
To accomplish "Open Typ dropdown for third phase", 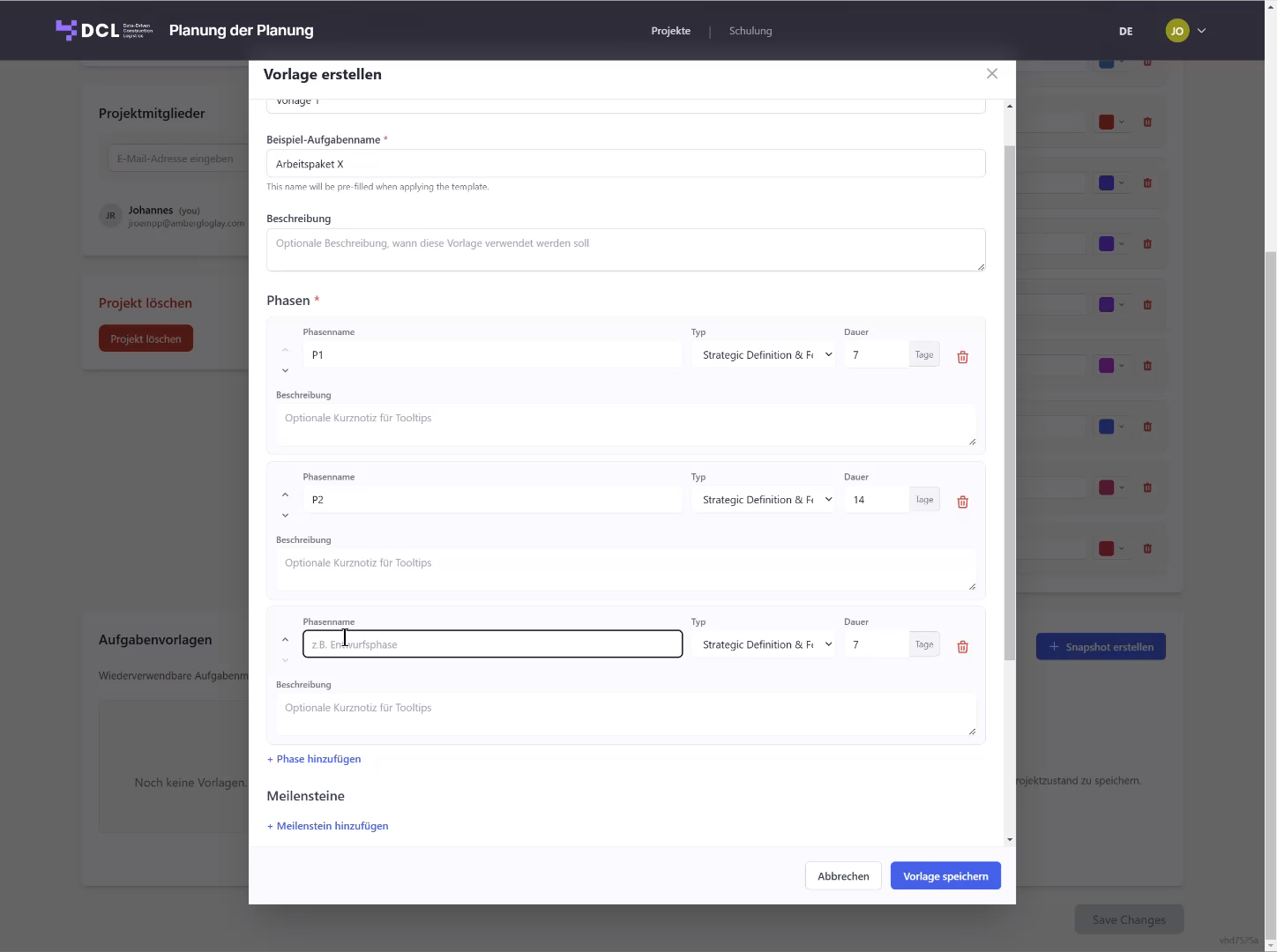I will tap(764, 644).
